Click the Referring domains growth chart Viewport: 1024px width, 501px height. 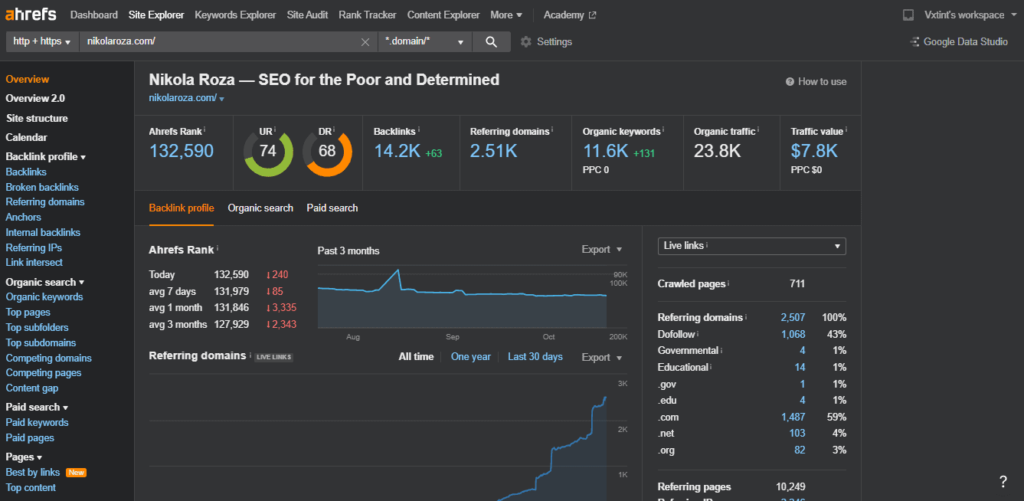coord(379,438)
